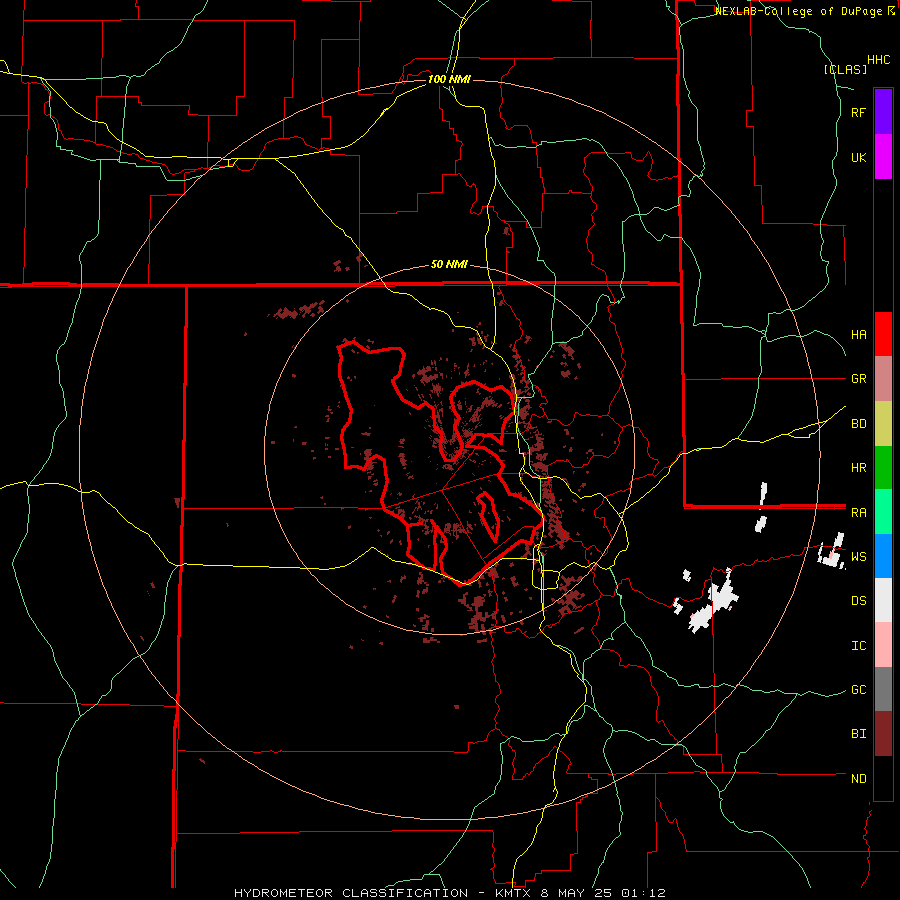
Task: Click the purple RF color swatch
Action: (883, 112)
